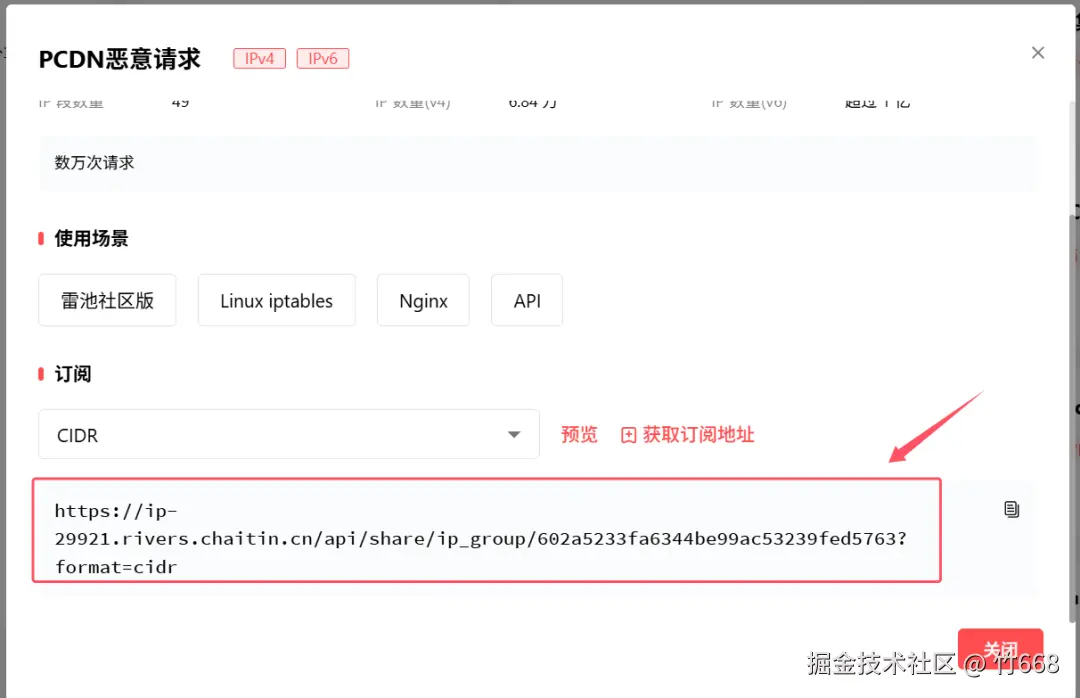
Task: Click the 使用场景 section heading
Action: click(94, 238)
